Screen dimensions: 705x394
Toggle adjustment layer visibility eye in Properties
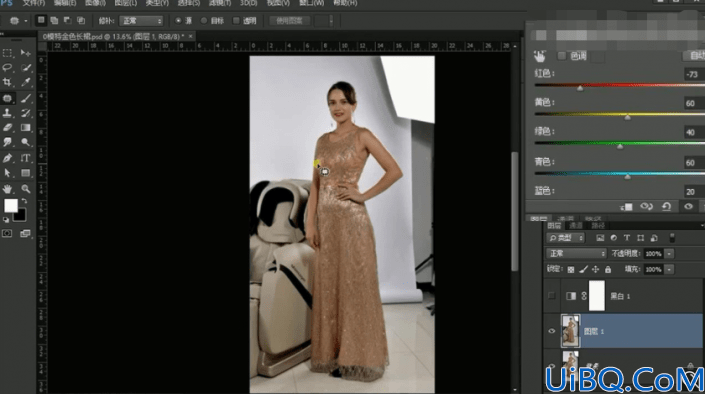point(688,206)
